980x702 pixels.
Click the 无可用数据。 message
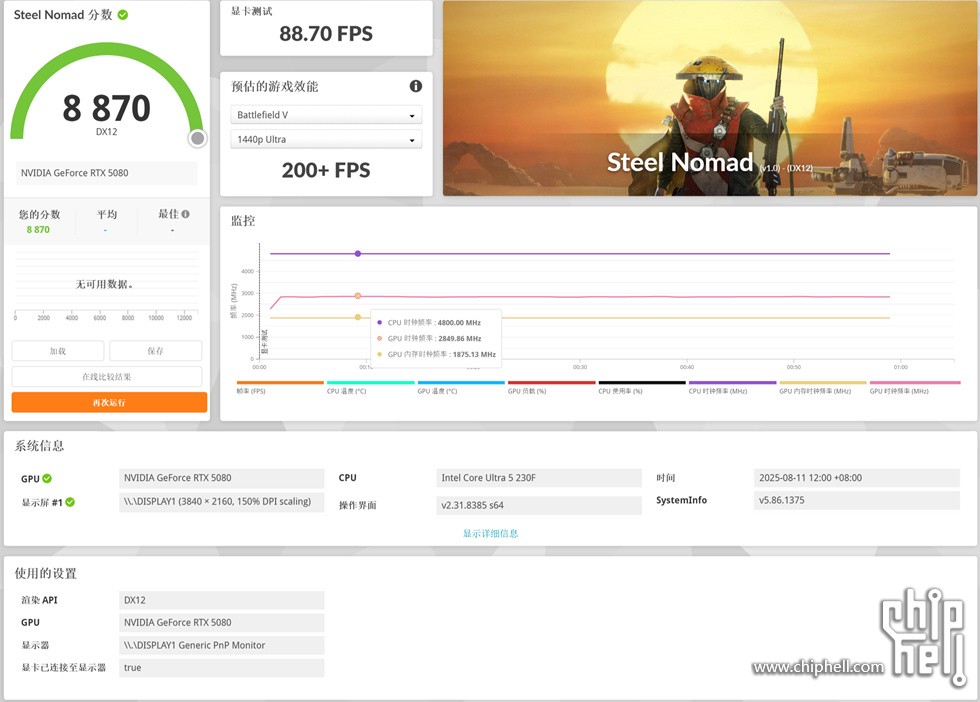pyautogui.click(x=104, y=284)
